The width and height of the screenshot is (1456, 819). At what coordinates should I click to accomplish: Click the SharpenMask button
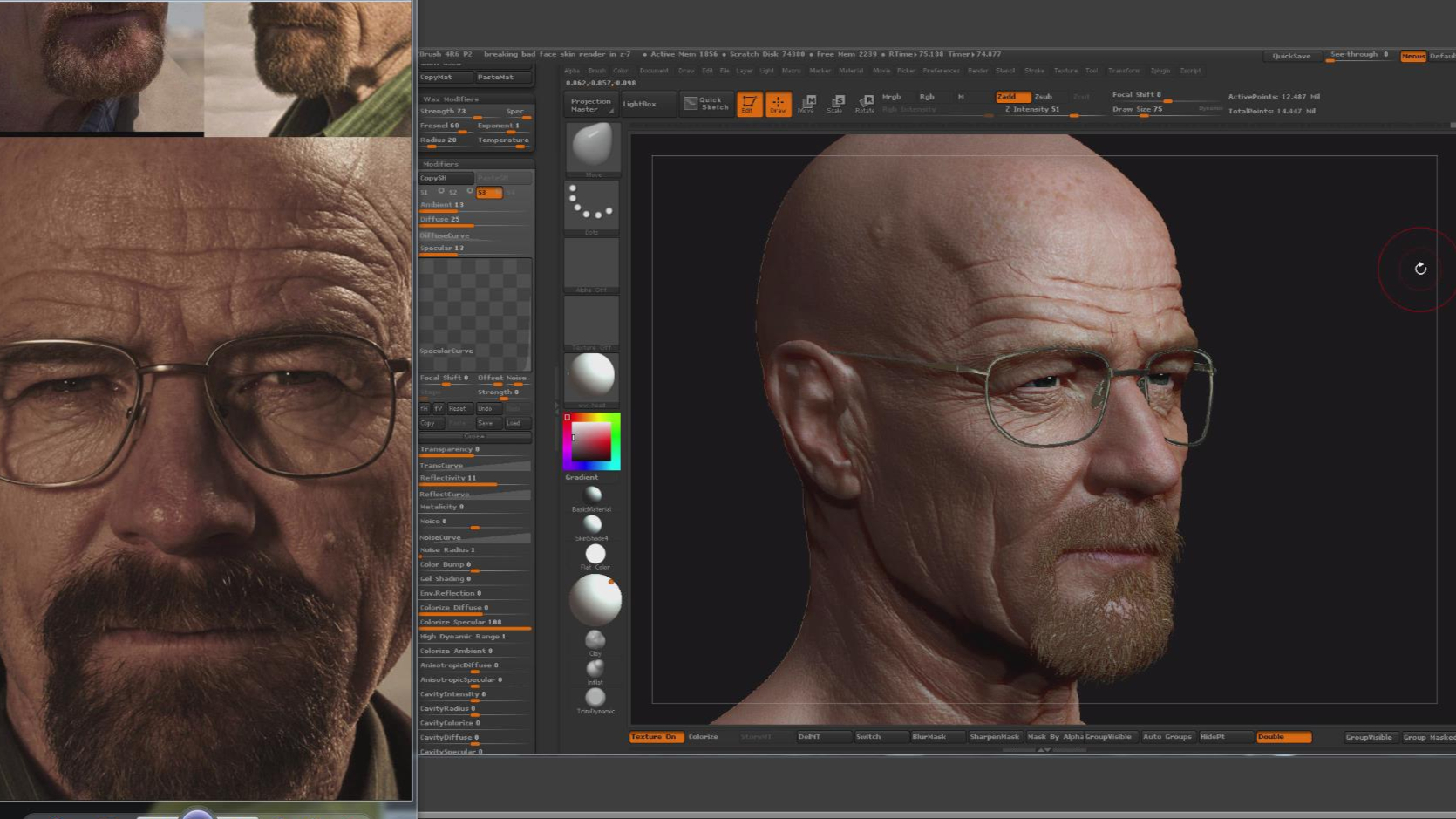pyautogui.click(x=994, y=737)
